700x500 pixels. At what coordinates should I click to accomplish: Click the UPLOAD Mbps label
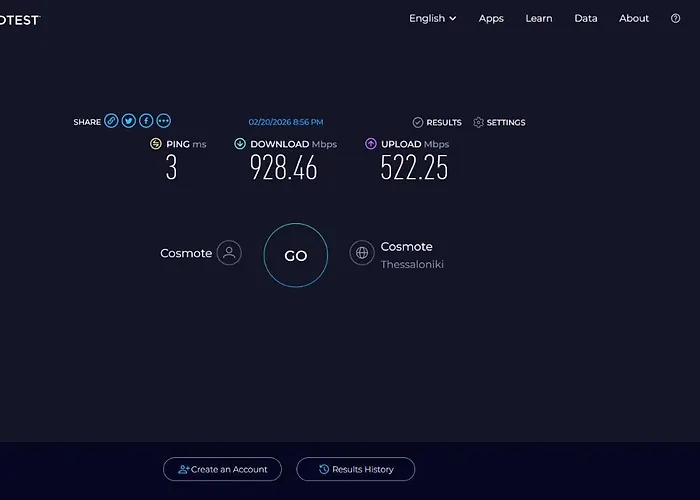click(415, 144)
